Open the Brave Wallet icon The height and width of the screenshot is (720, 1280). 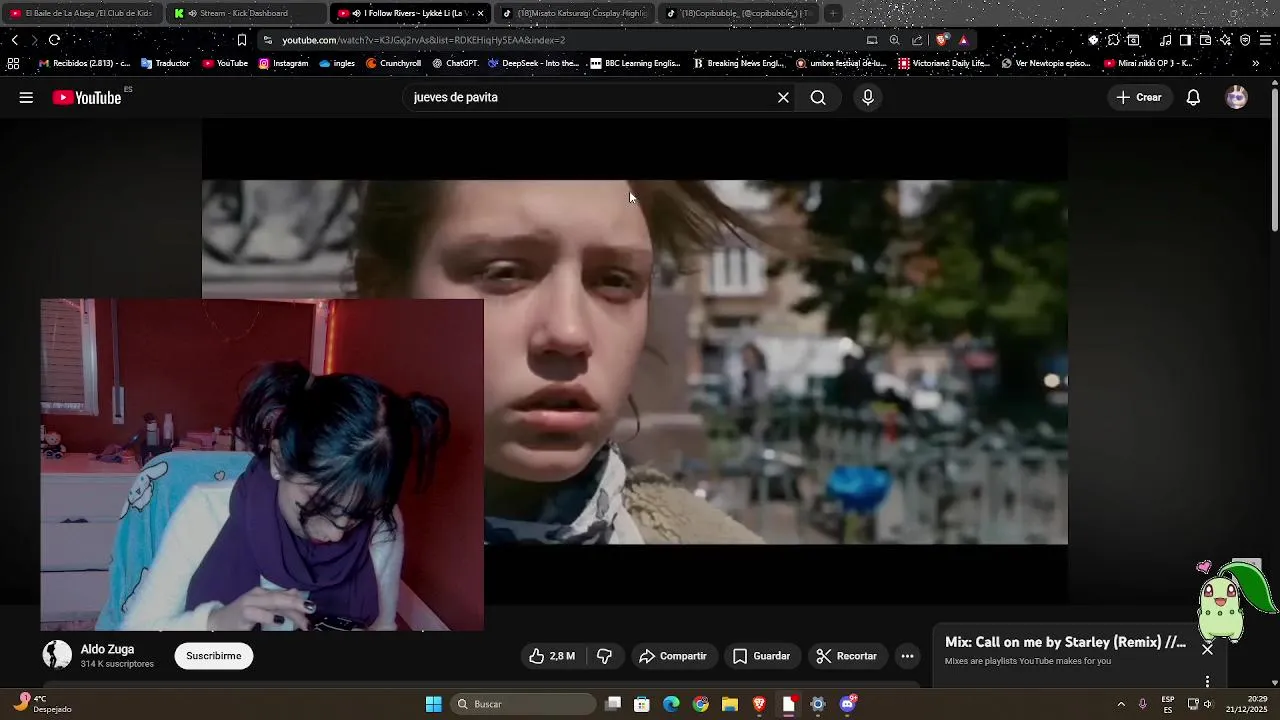pyautogui.click(x=1205, y=40)
